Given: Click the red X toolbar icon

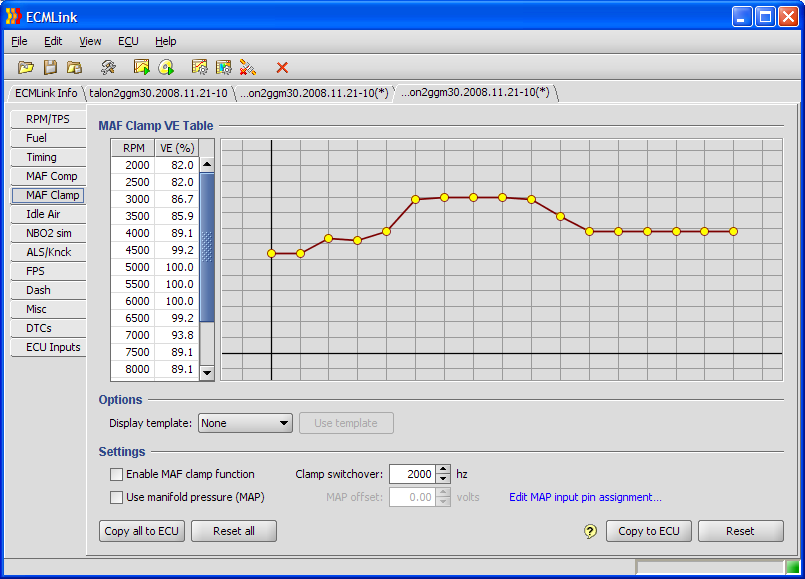Looking at the screenshot, I should point(282,67).
